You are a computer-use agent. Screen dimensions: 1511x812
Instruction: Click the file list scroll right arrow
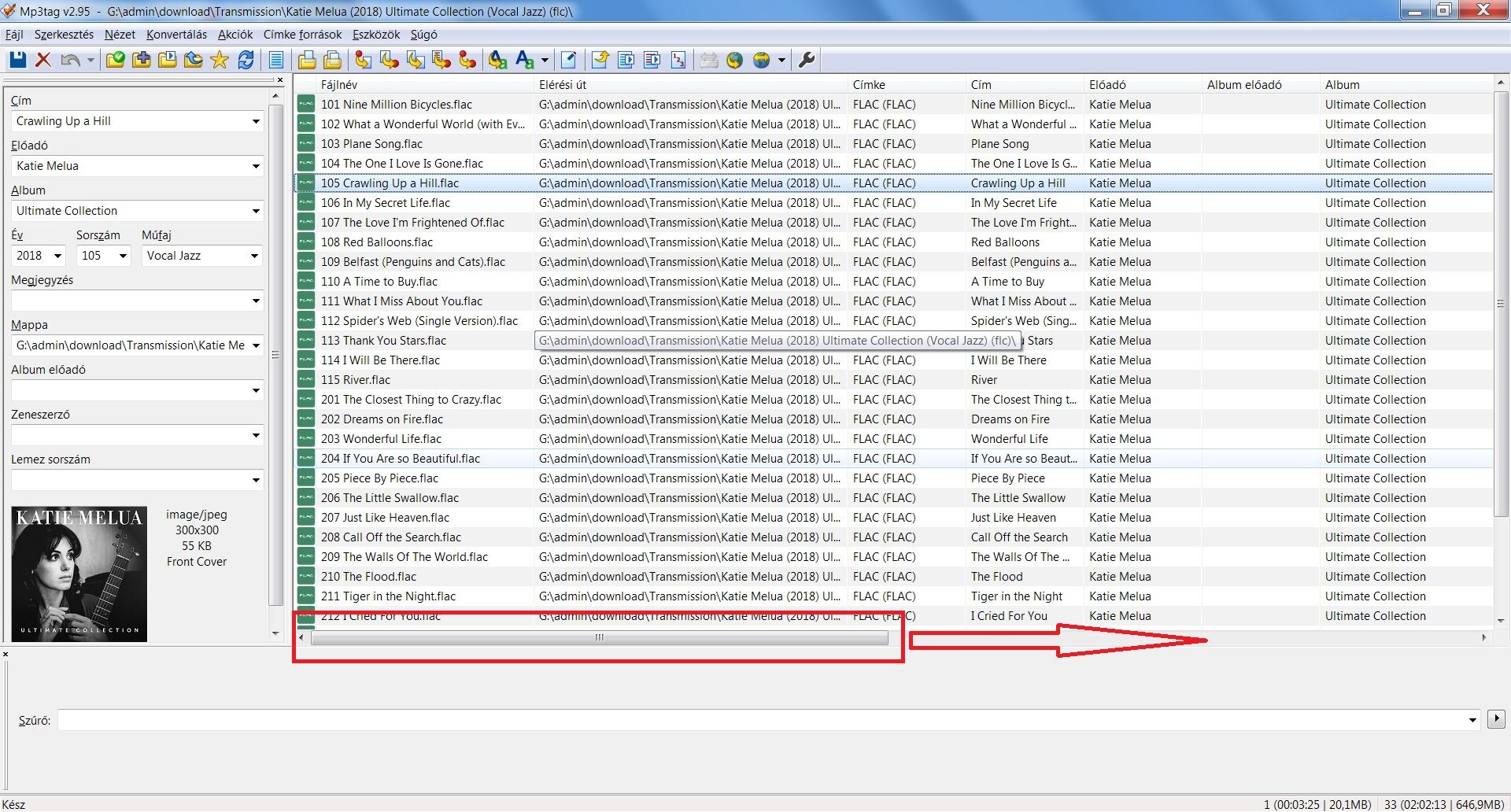click(x=1484, y=637)
